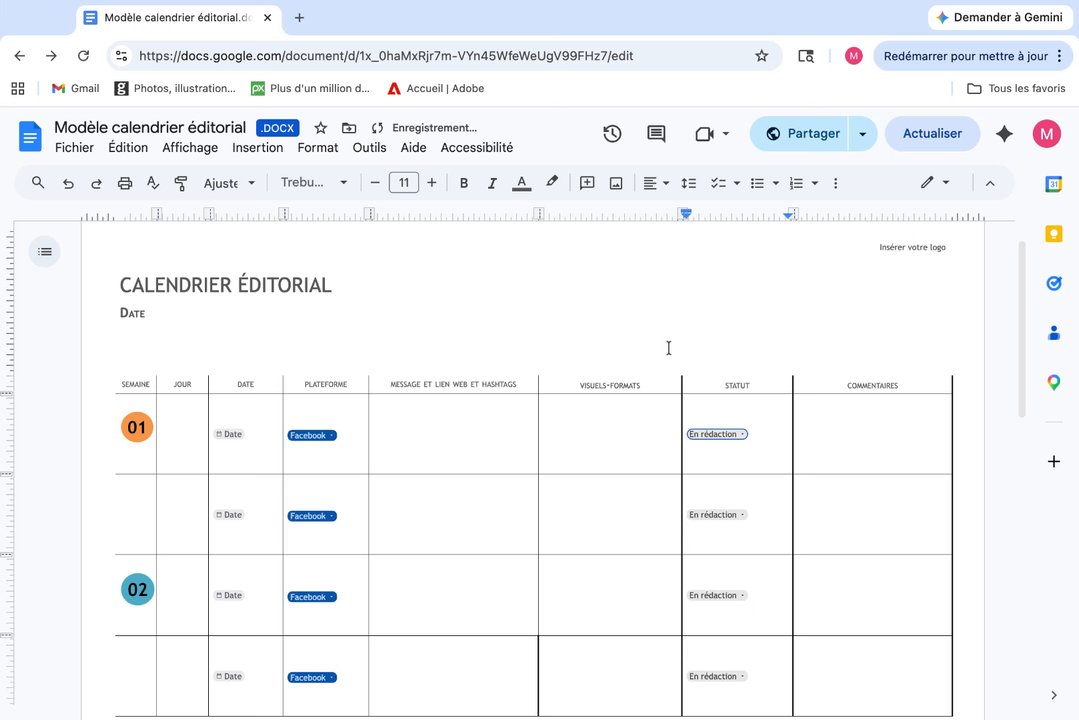
Task: Open Google Tasks side panel
Action: (1054, 284)
